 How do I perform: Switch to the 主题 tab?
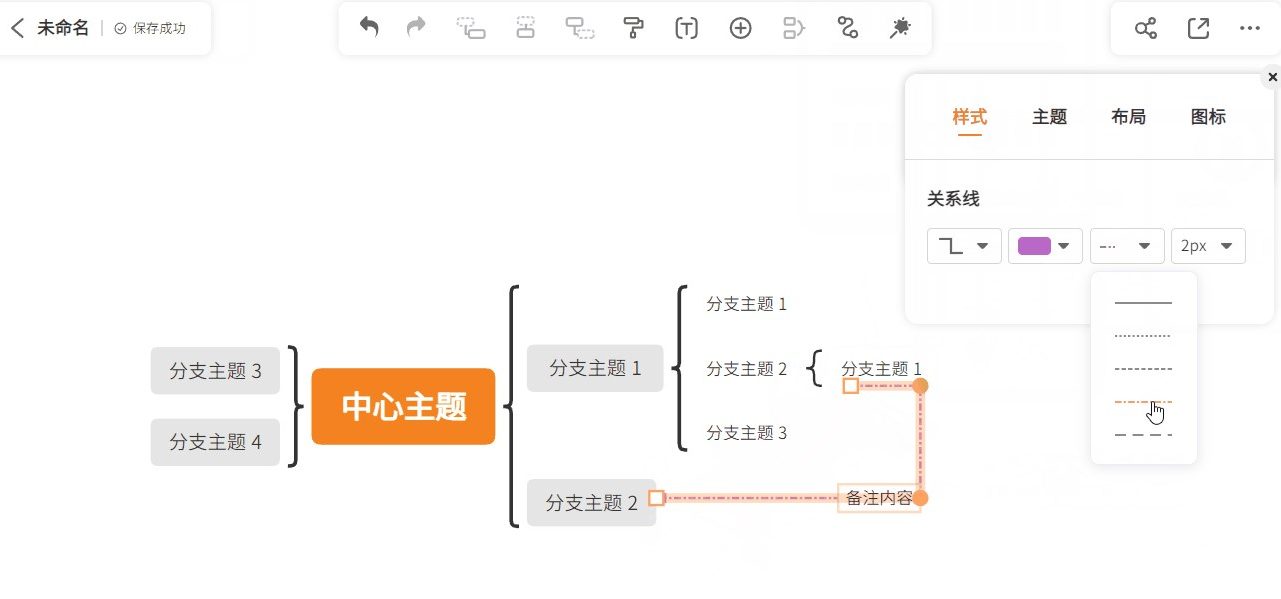coord(1050,117)
